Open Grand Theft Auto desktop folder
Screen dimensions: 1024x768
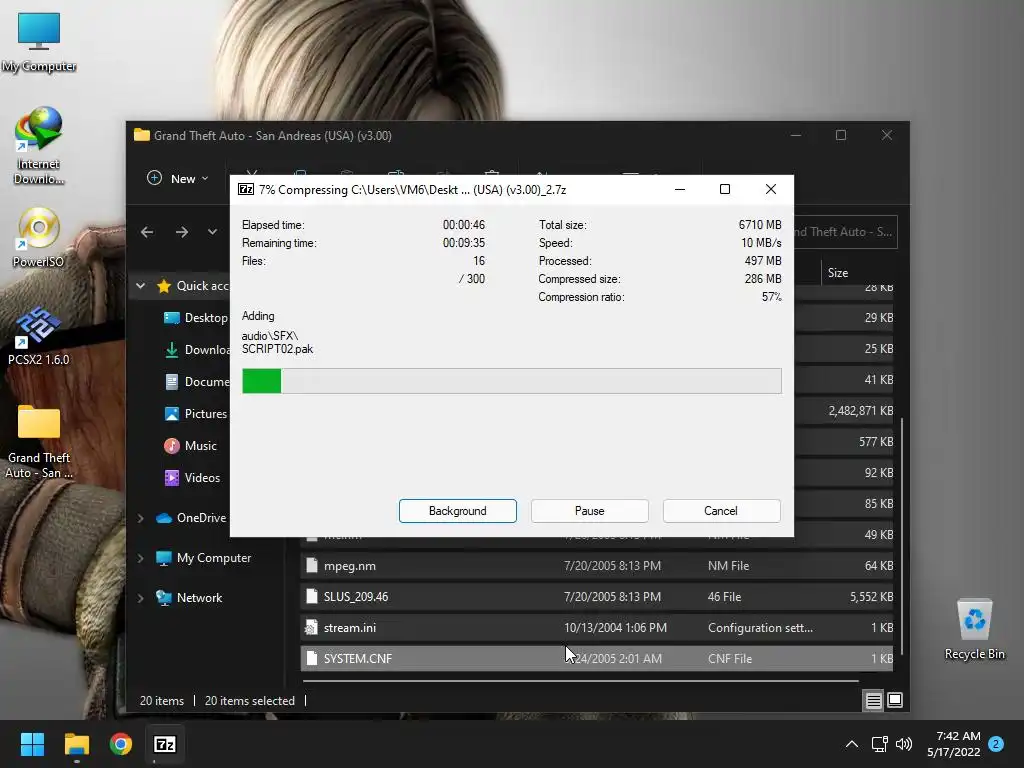tap(39, 441)
